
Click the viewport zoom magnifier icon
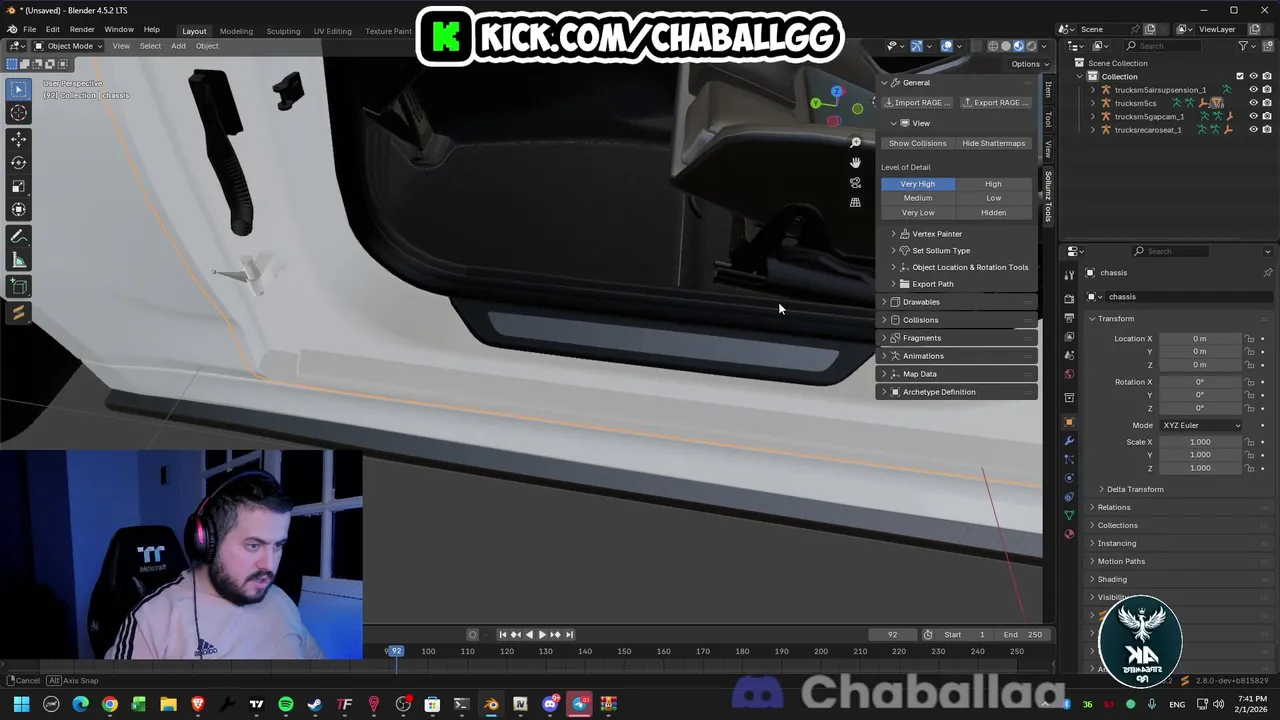855,143
